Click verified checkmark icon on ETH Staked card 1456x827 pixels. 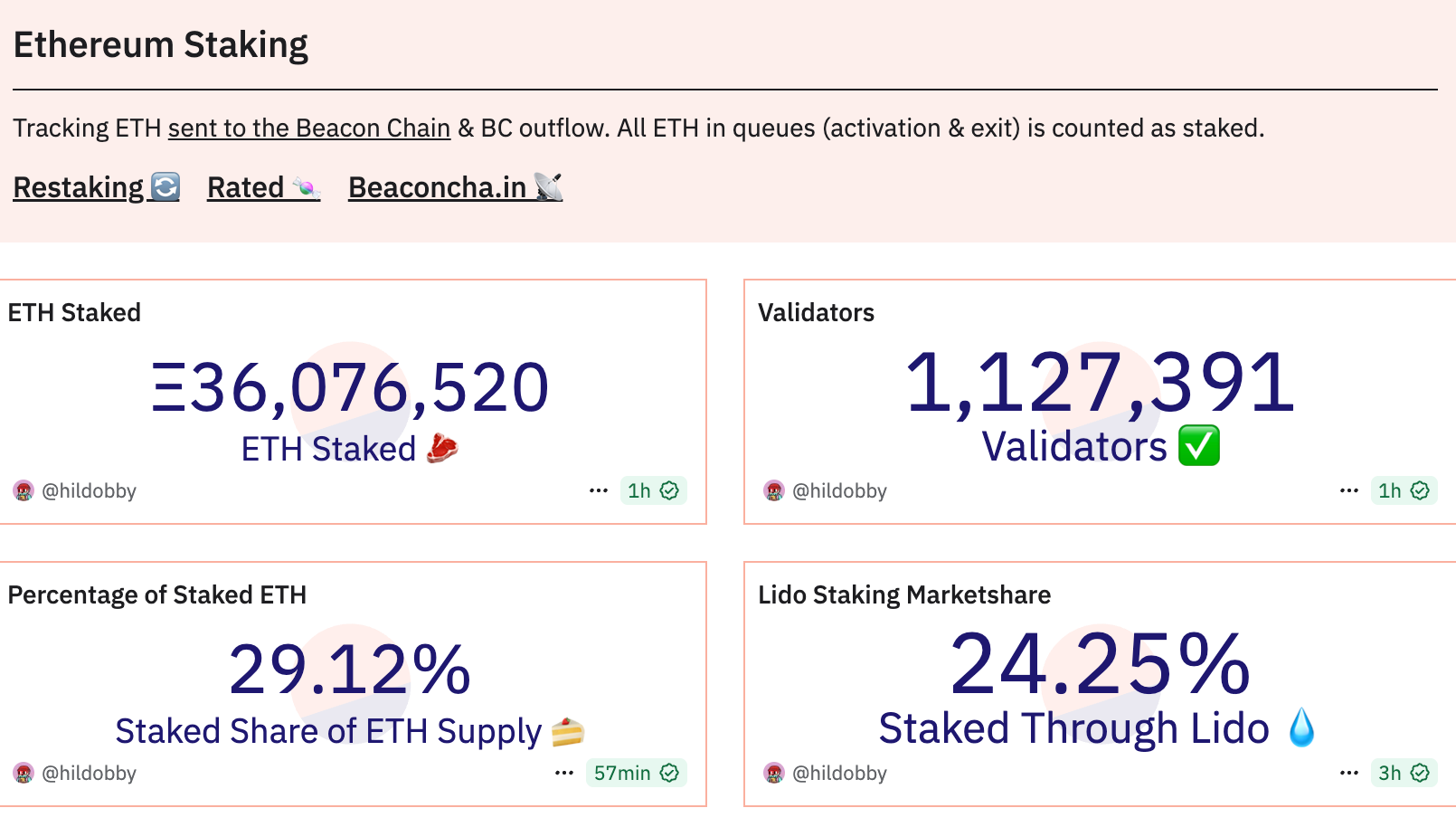click(x=669, y=490)
